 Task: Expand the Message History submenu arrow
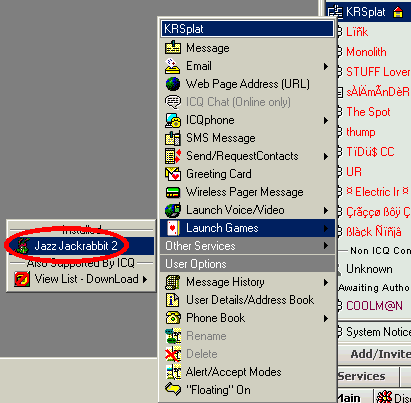[326, 283]
